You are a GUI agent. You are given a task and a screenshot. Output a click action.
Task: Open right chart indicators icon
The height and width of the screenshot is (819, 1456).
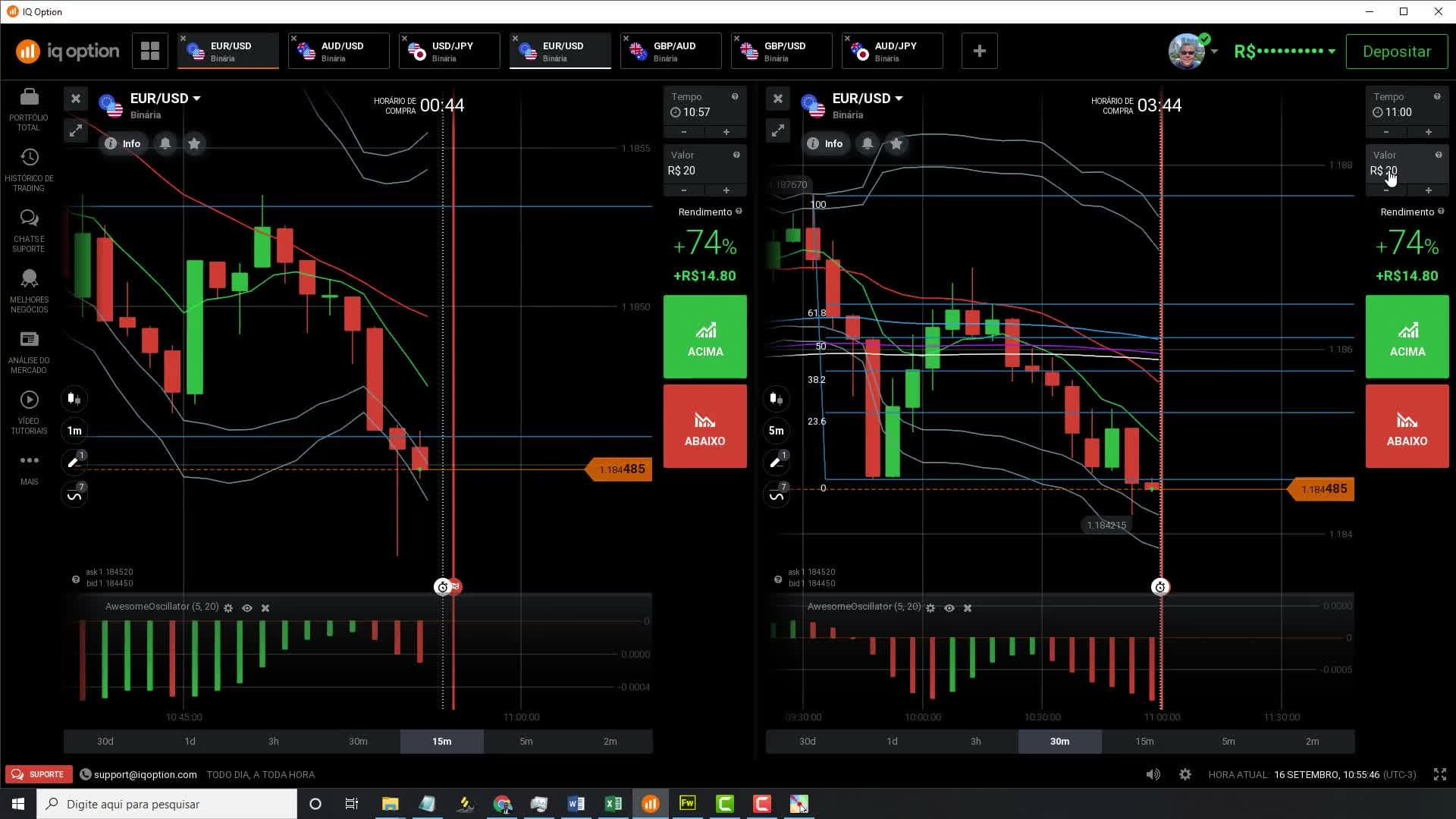click(777, 495)
